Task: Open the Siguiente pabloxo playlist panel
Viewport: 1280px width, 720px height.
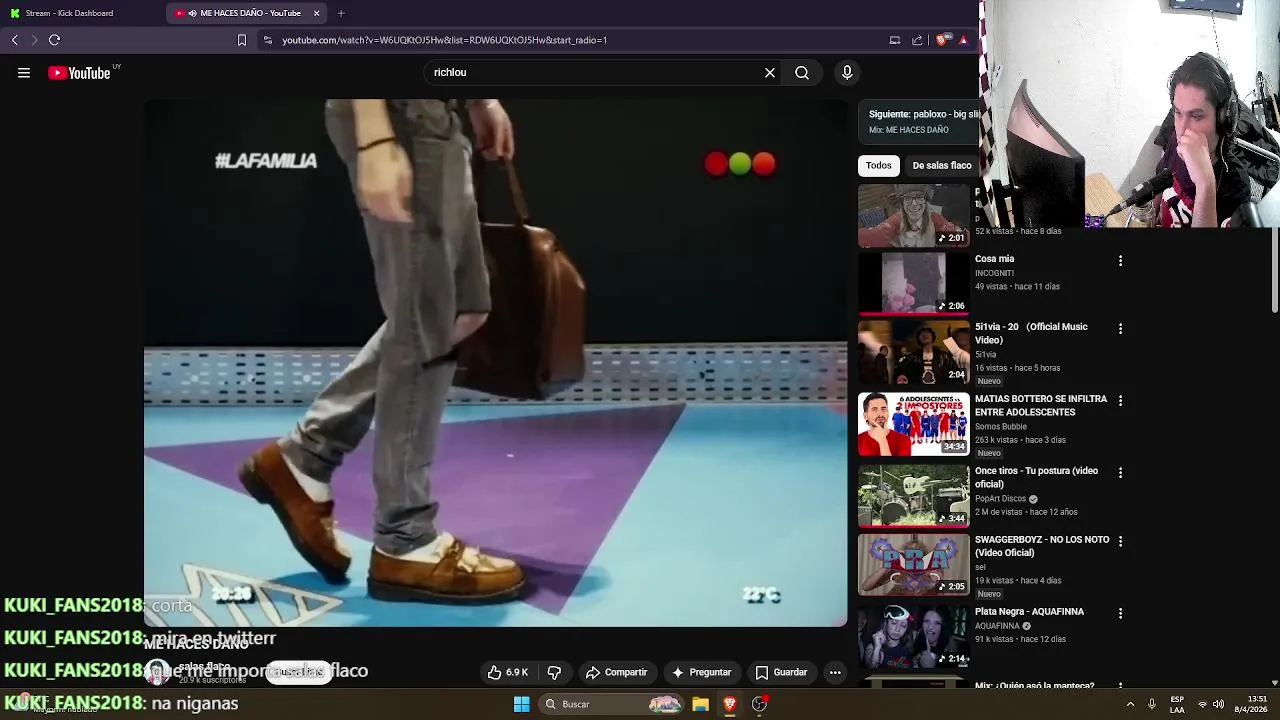Action: point(920,122)
